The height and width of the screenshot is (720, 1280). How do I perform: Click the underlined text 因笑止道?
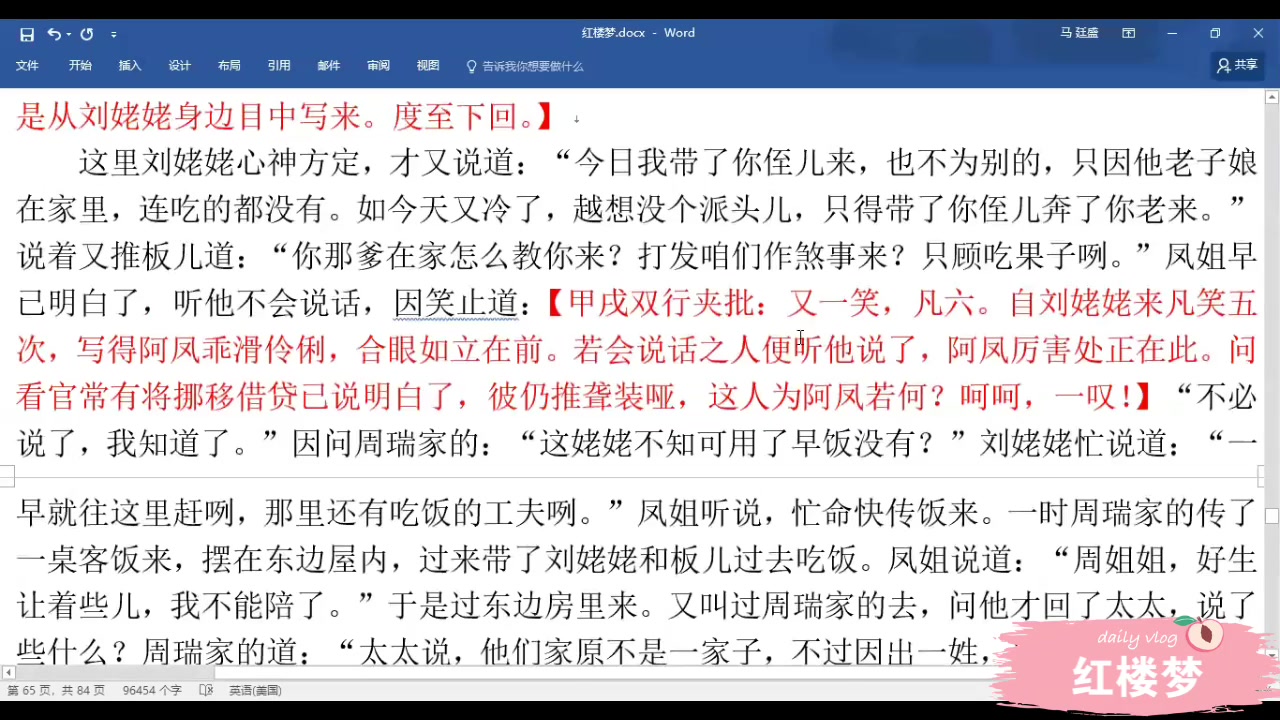[x=455, y=303]
